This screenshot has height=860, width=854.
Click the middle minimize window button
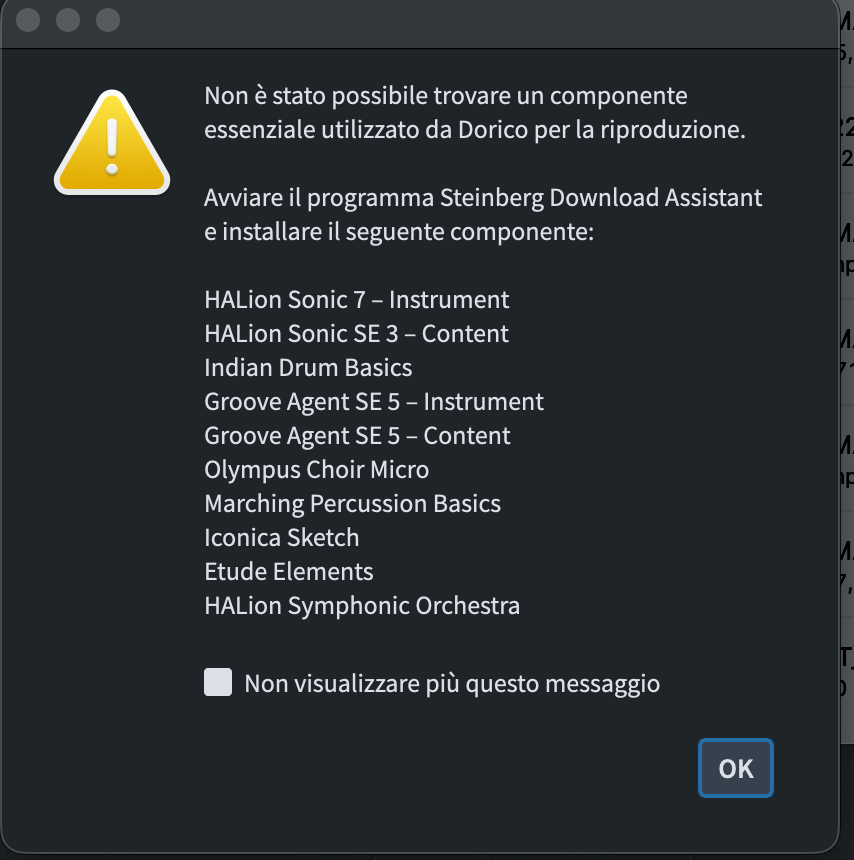point(68,20)
